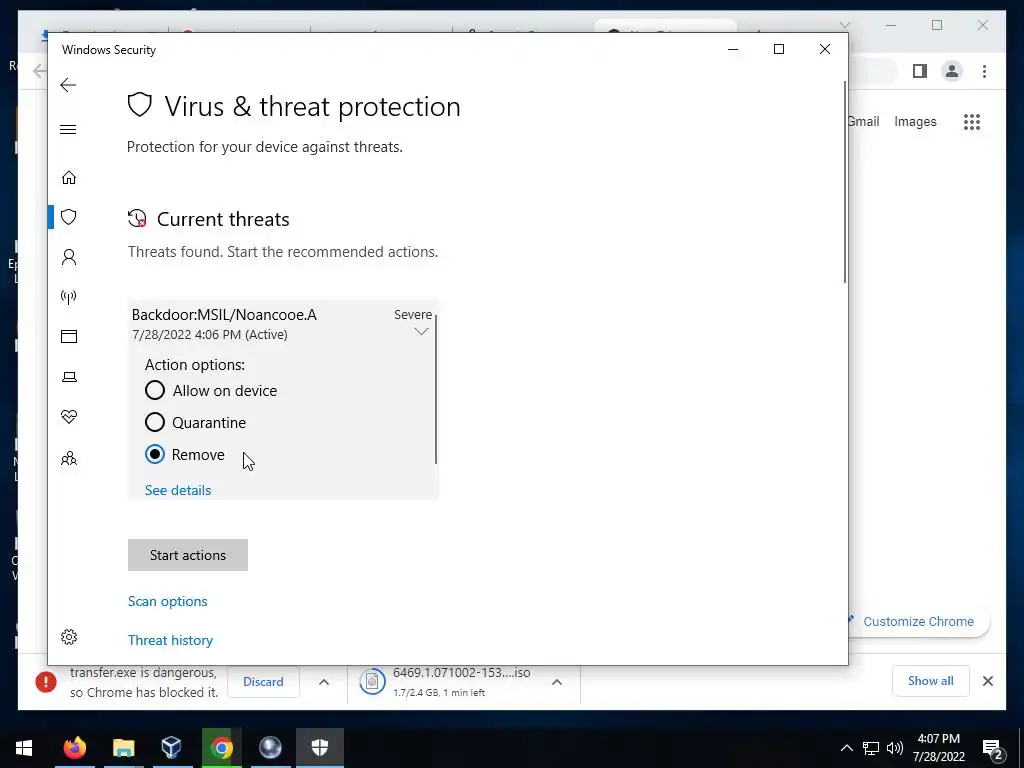Open Chrome three-dot menu
Screen dimensions: 1024x768
[x=984, y=71]
